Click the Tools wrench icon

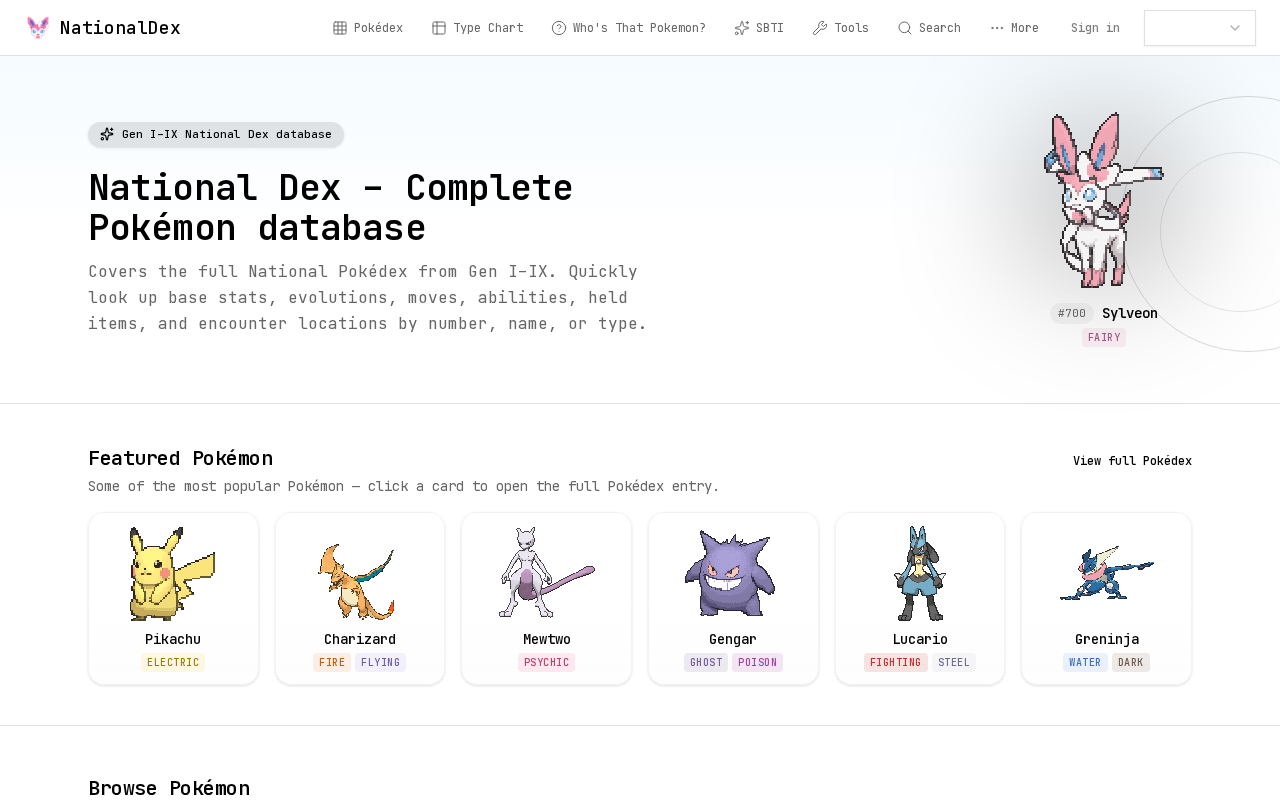pyautogui.click(x=820, y=28)
